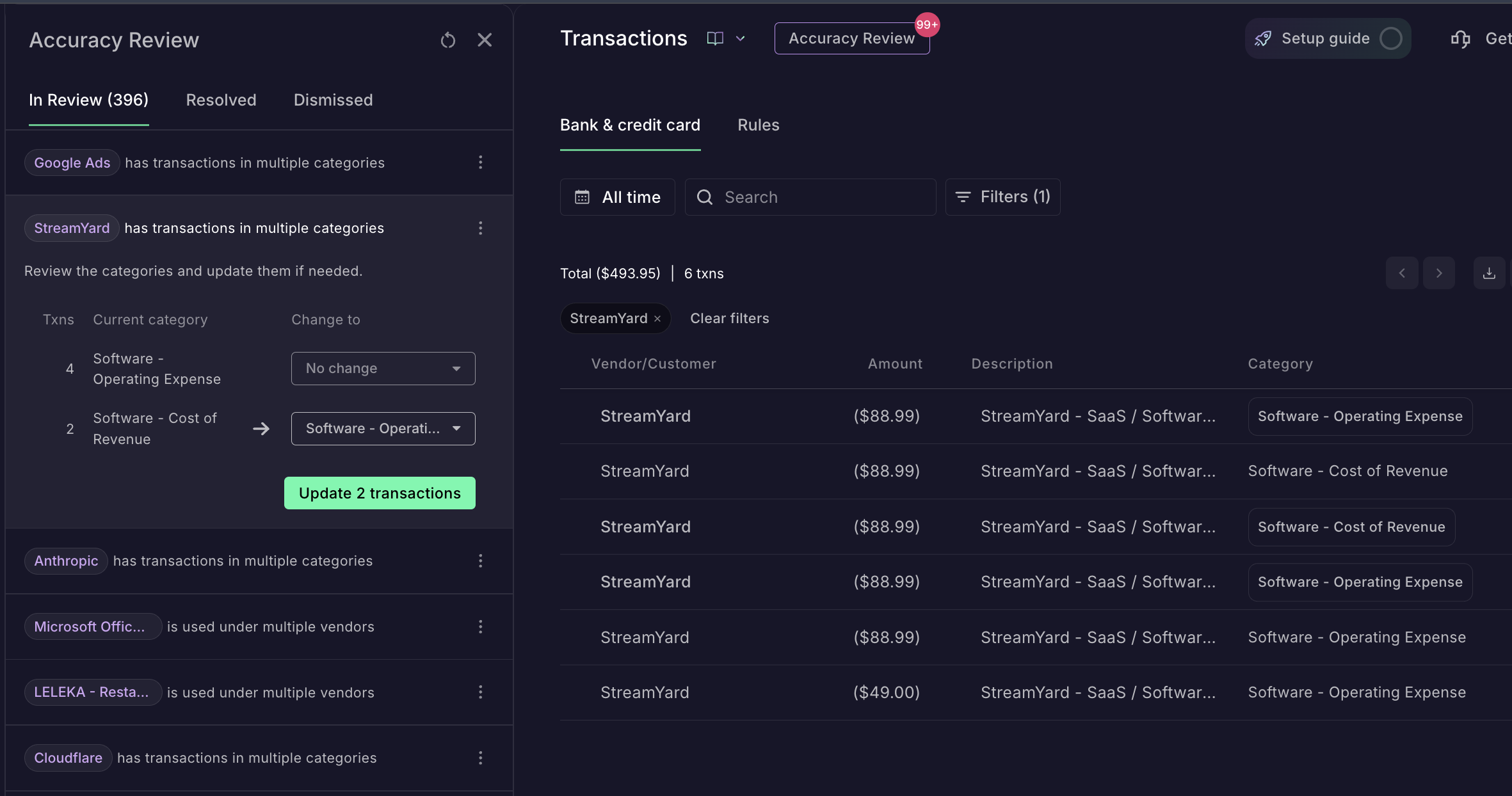Click the Accuracy Review header button
This screenshot has width=1512, height=796.
pos(852,38)
